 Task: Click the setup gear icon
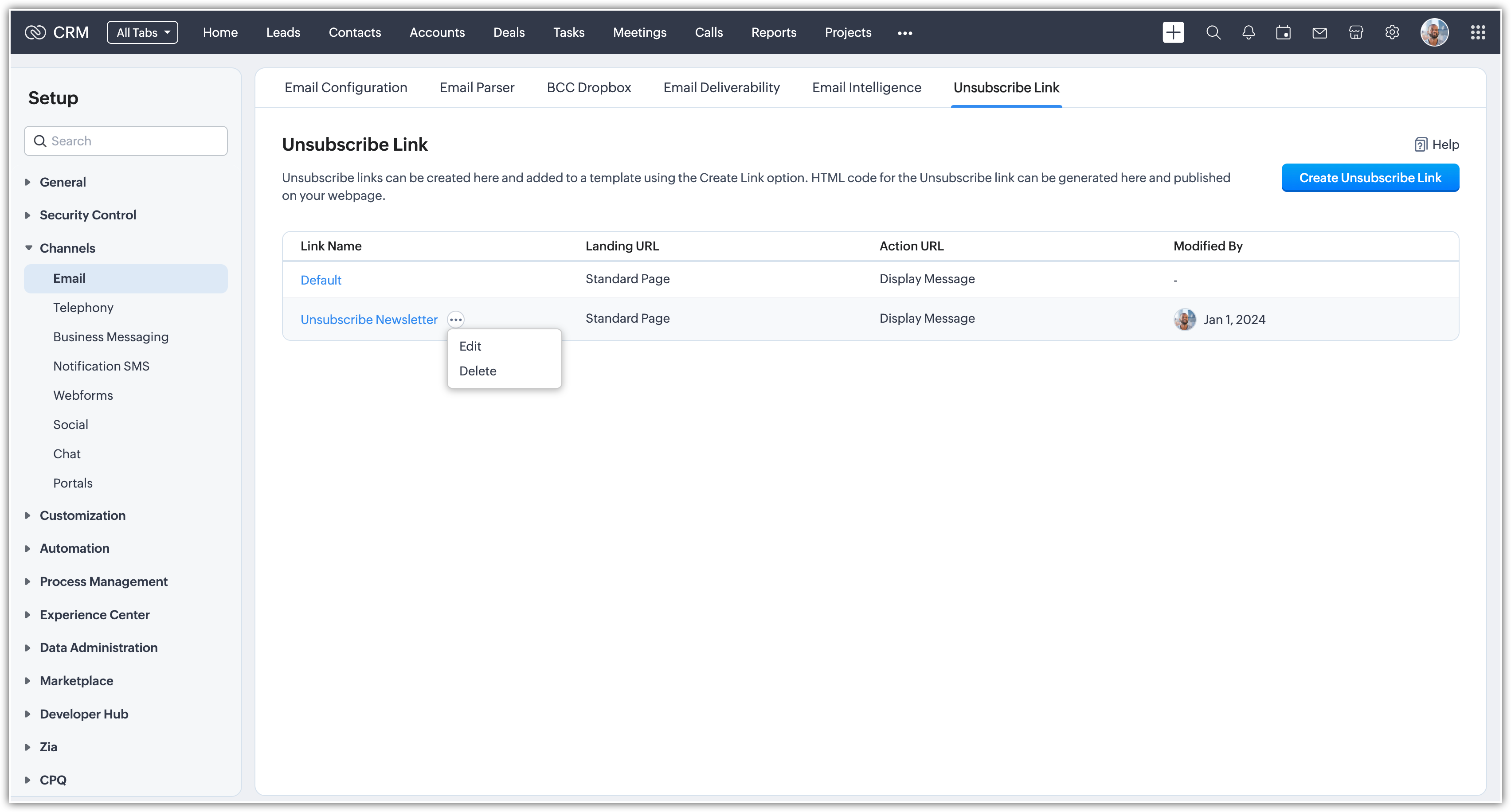click(1392, 32)
